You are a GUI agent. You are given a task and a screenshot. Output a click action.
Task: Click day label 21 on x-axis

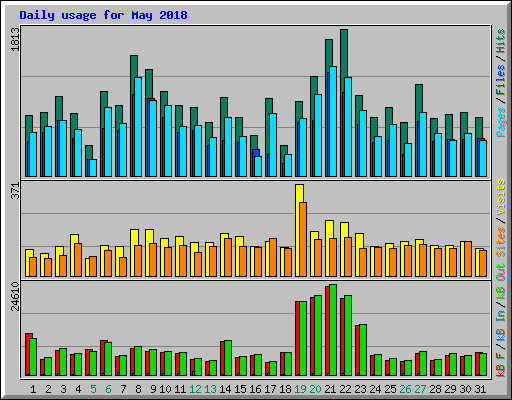tap(330, 389)
